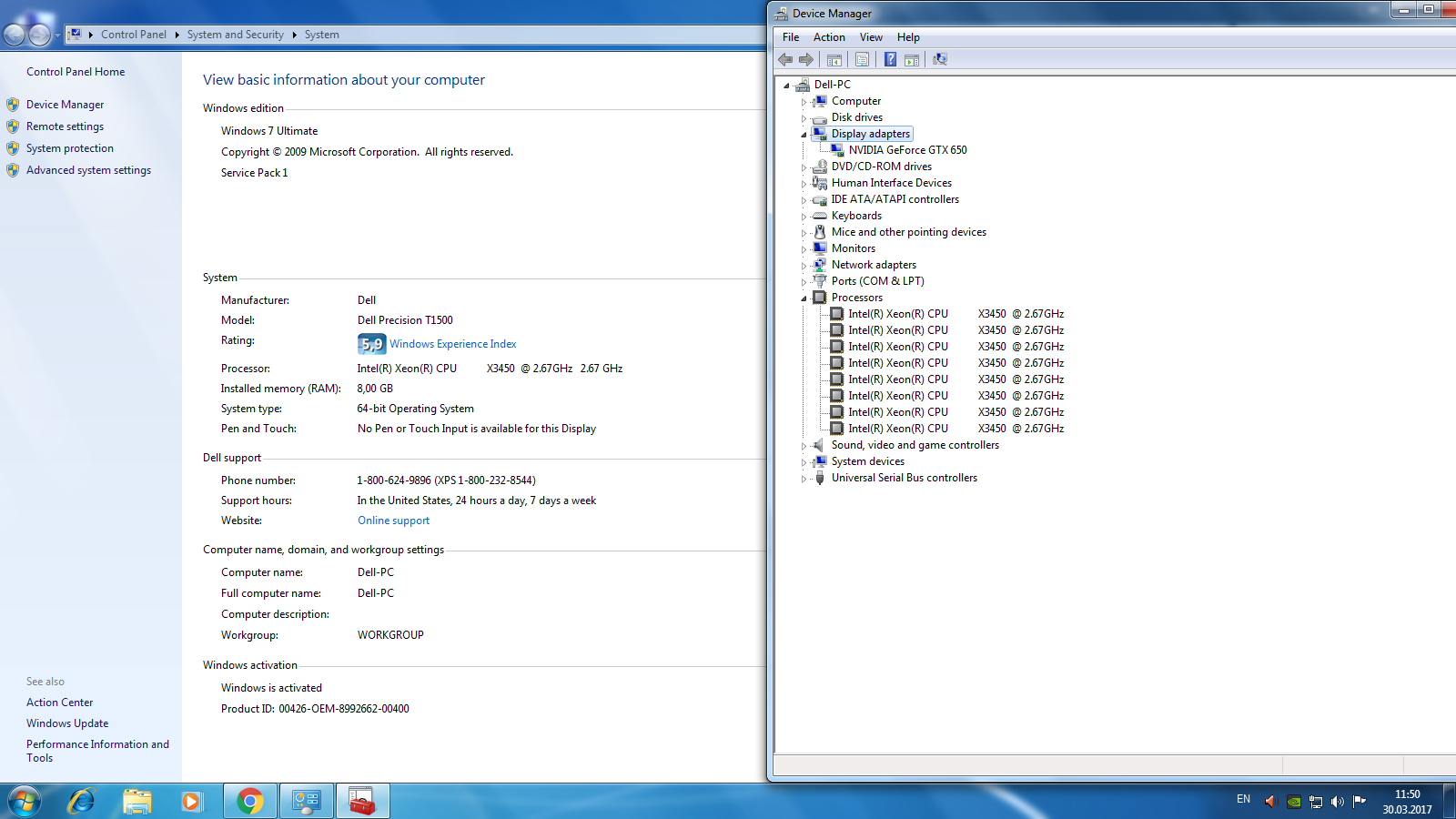Click the taskbar clock 11:50
1456x819 pixels.
(1407, 794)
